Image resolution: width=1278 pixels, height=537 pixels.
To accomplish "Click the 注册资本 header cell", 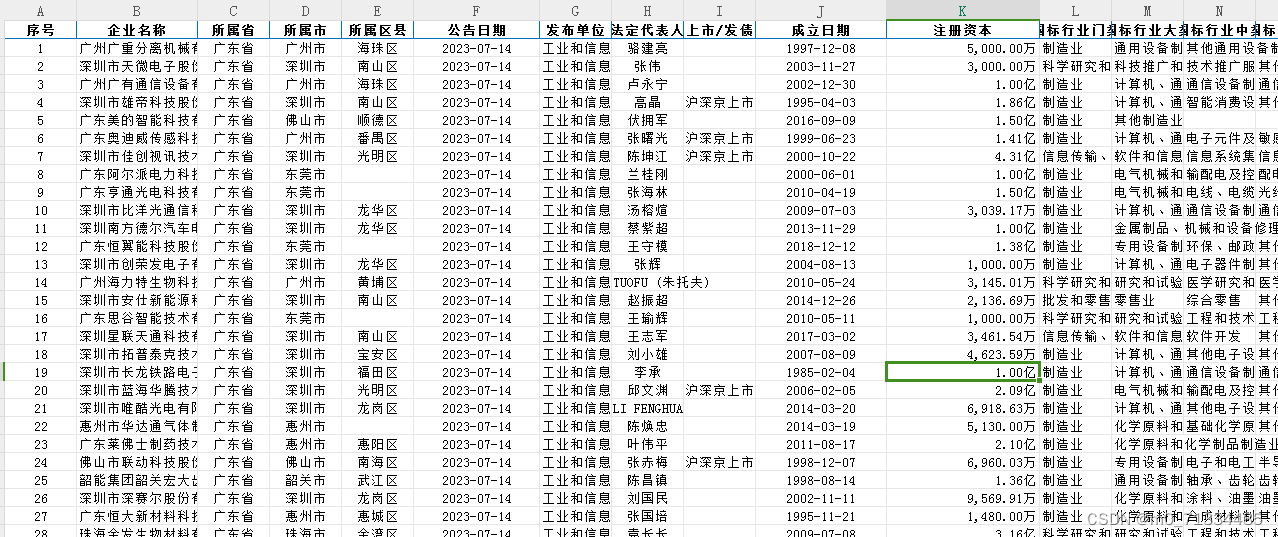I will click(962, 30).
